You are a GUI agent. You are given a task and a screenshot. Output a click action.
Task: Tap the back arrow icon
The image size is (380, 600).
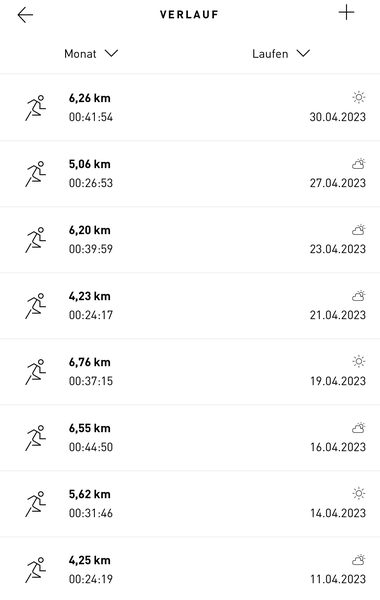25,15
